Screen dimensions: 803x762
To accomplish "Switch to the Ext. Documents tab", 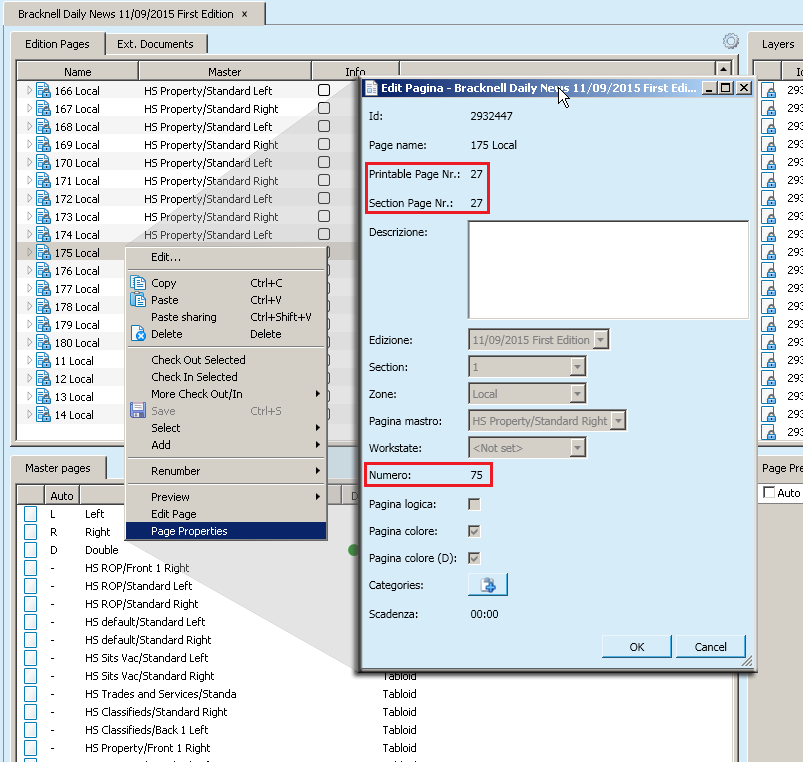I will click(156, 44).
